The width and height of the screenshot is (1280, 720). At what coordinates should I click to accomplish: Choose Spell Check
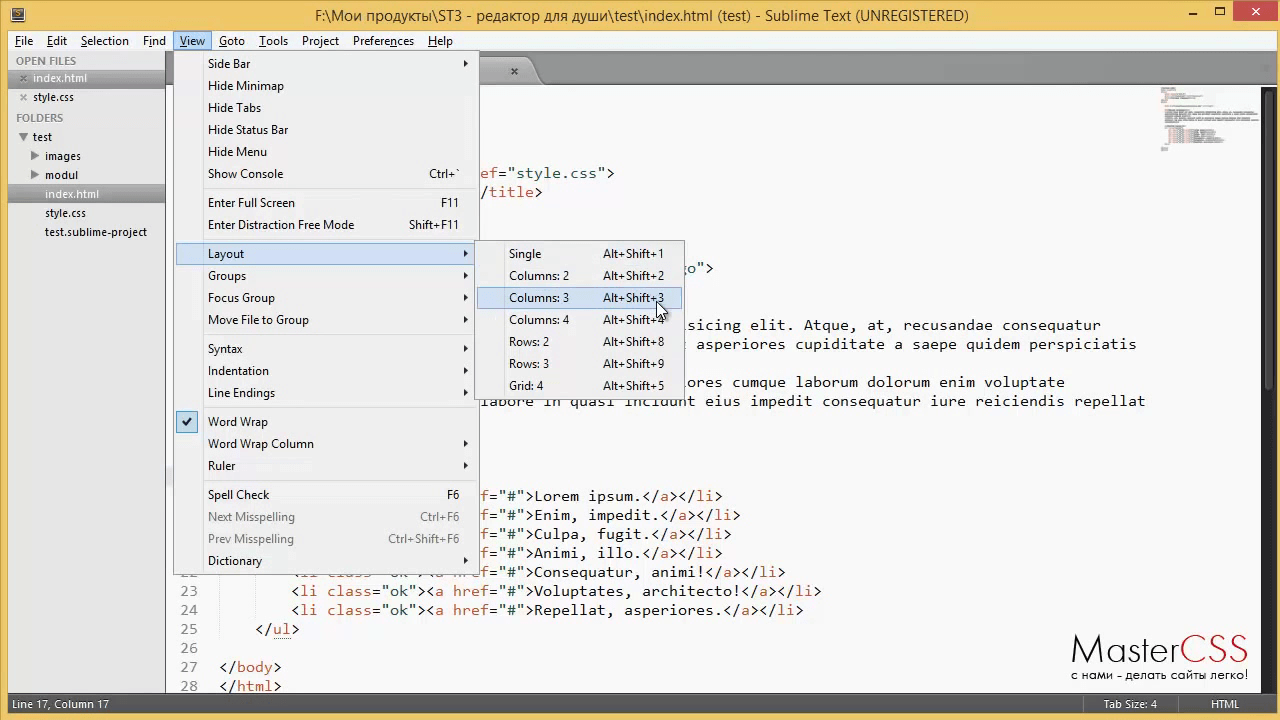(327, 495)
